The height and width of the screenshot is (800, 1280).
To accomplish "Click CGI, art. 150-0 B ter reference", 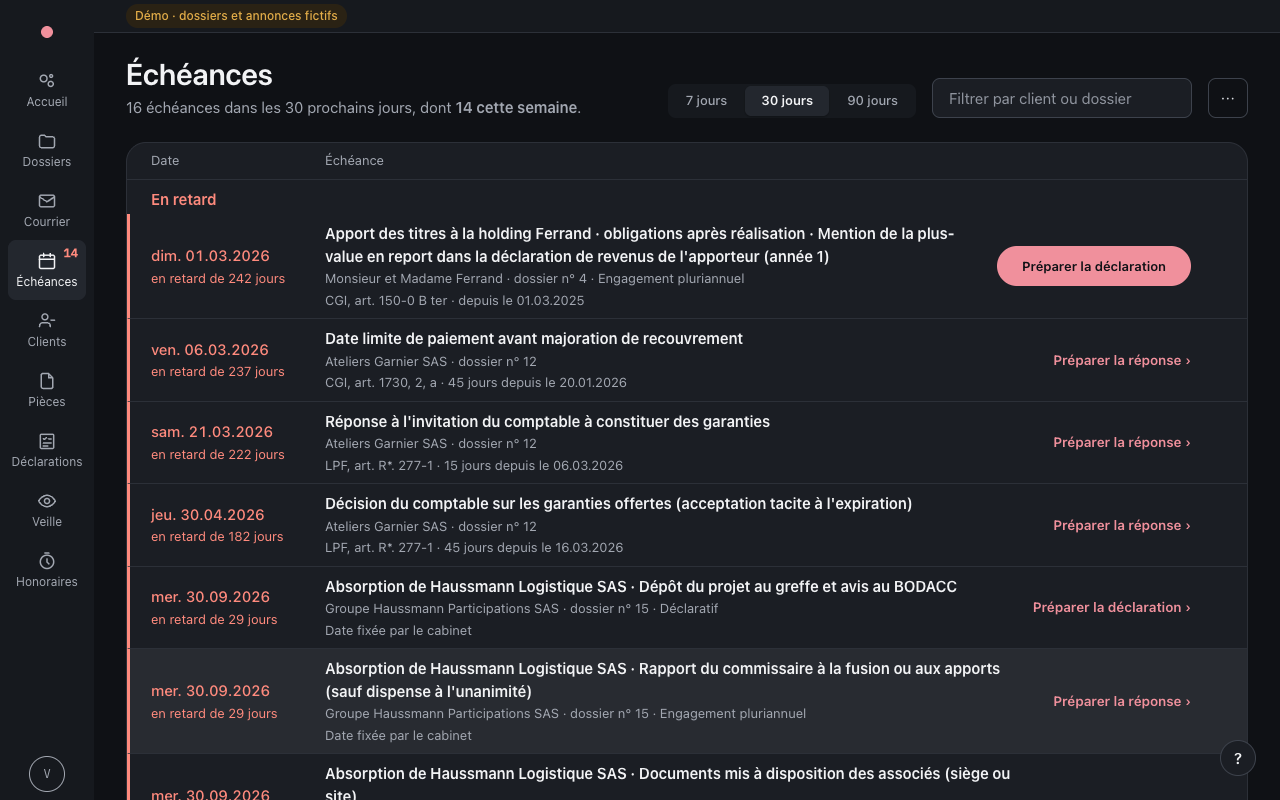I will (x=454, y=301).
